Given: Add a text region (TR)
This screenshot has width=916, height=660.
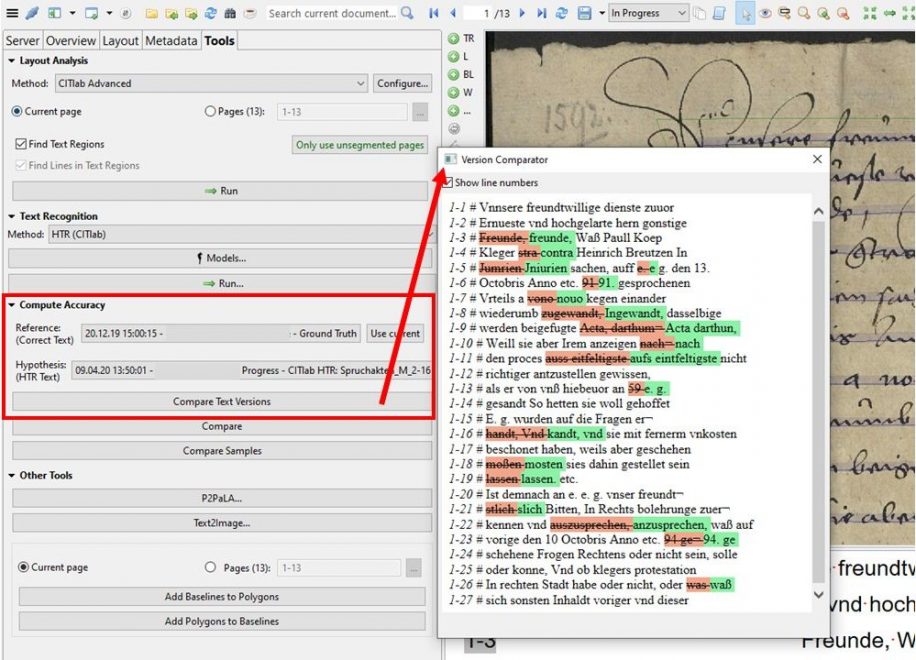Looking at the screenshot, I should point(454,39).
